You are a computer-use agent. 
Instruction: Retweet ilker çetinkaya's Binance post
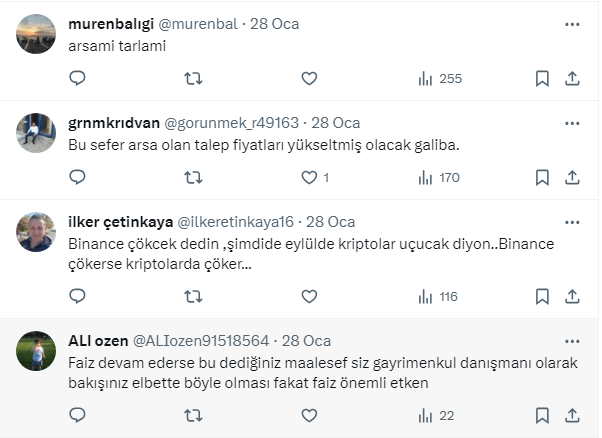[x=193, y=296]
